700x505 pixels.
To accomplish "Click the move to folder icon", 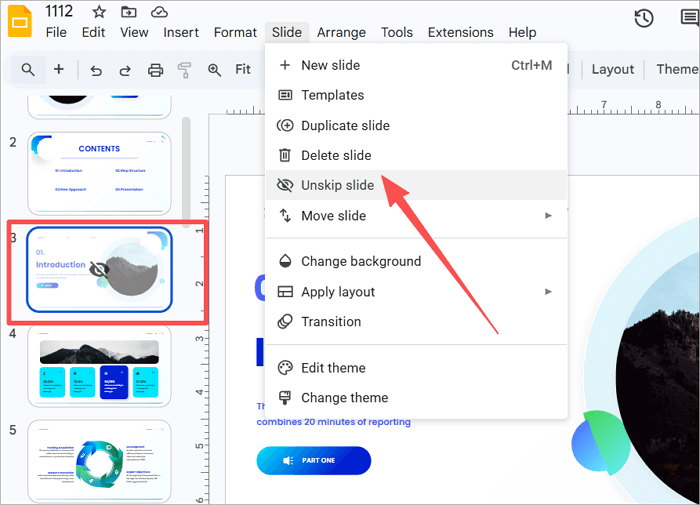I will point(129,12).
